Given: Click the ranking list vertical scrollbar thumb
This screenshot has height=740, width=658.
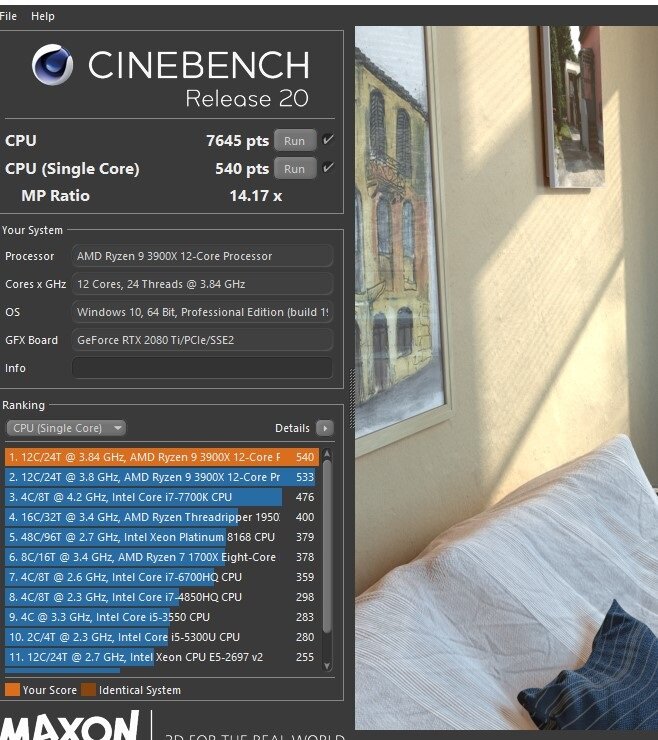Looking at the screenshot, I should (327, 546).
